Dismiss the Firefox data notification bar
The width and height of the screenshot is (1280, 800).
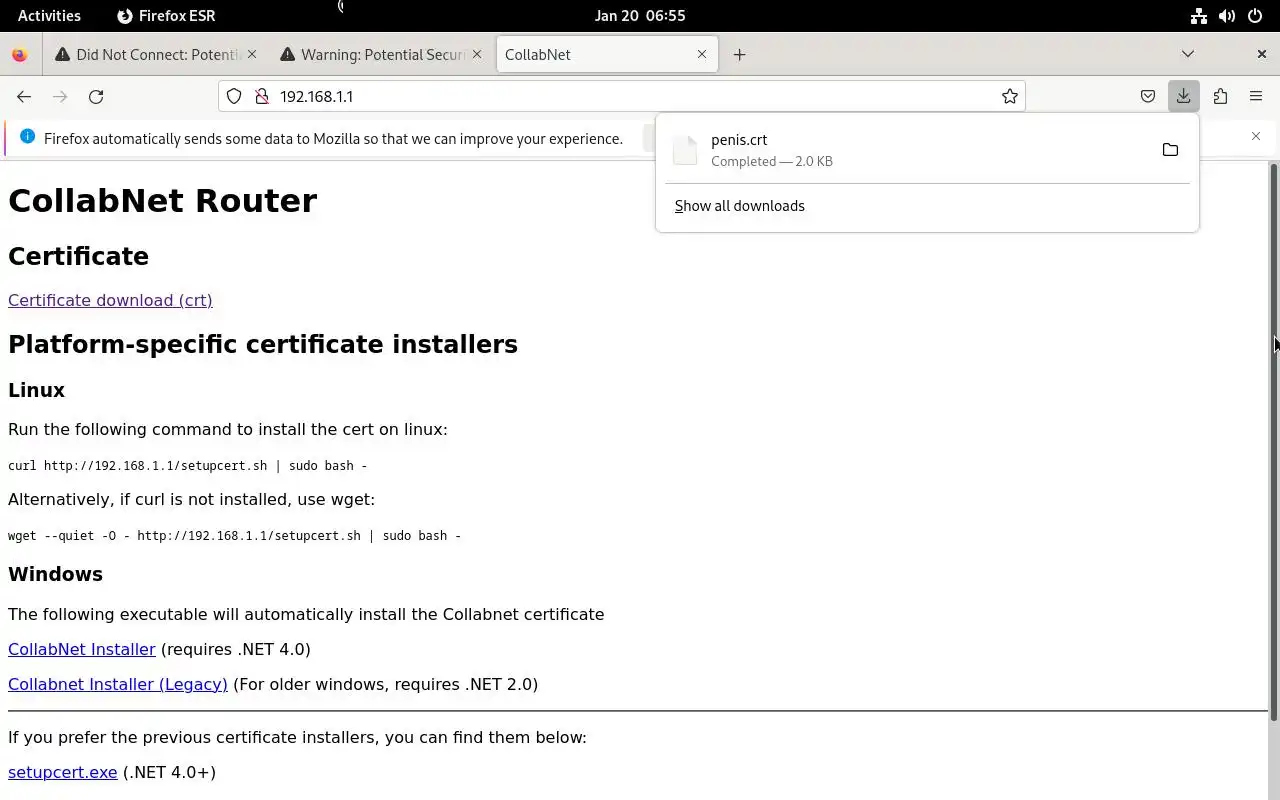click(1256, 136)
